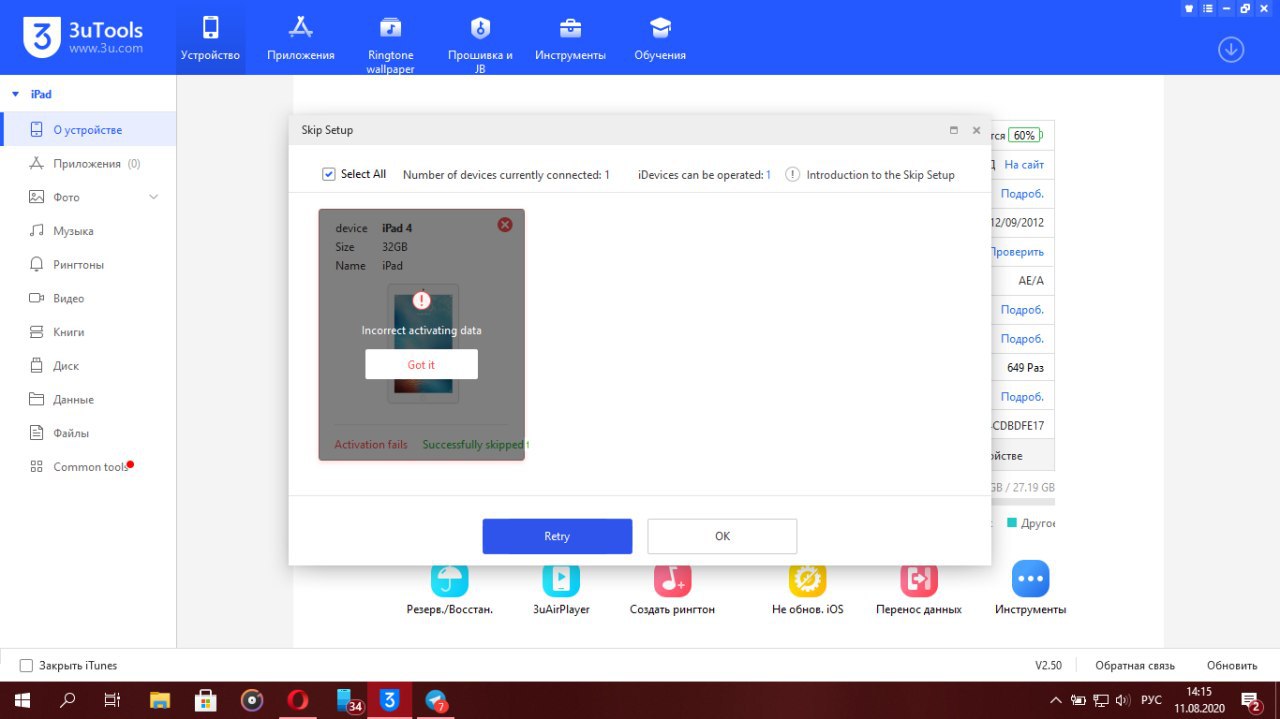
Task: Open downloads via circular arrow icon
Action: click(x=1231, y=49)
